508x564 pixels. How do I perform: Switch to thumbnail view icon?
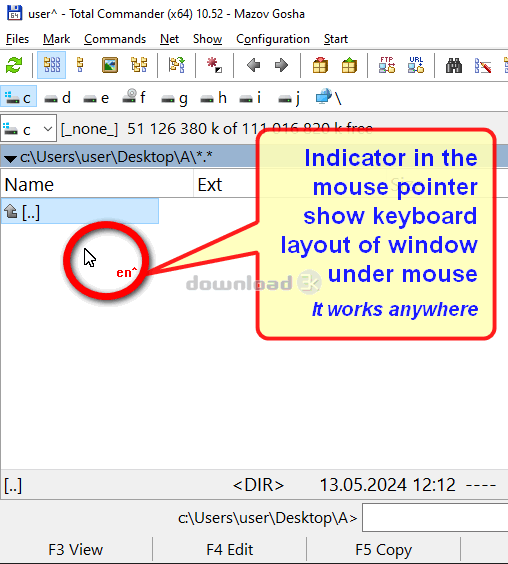(110, 65)
